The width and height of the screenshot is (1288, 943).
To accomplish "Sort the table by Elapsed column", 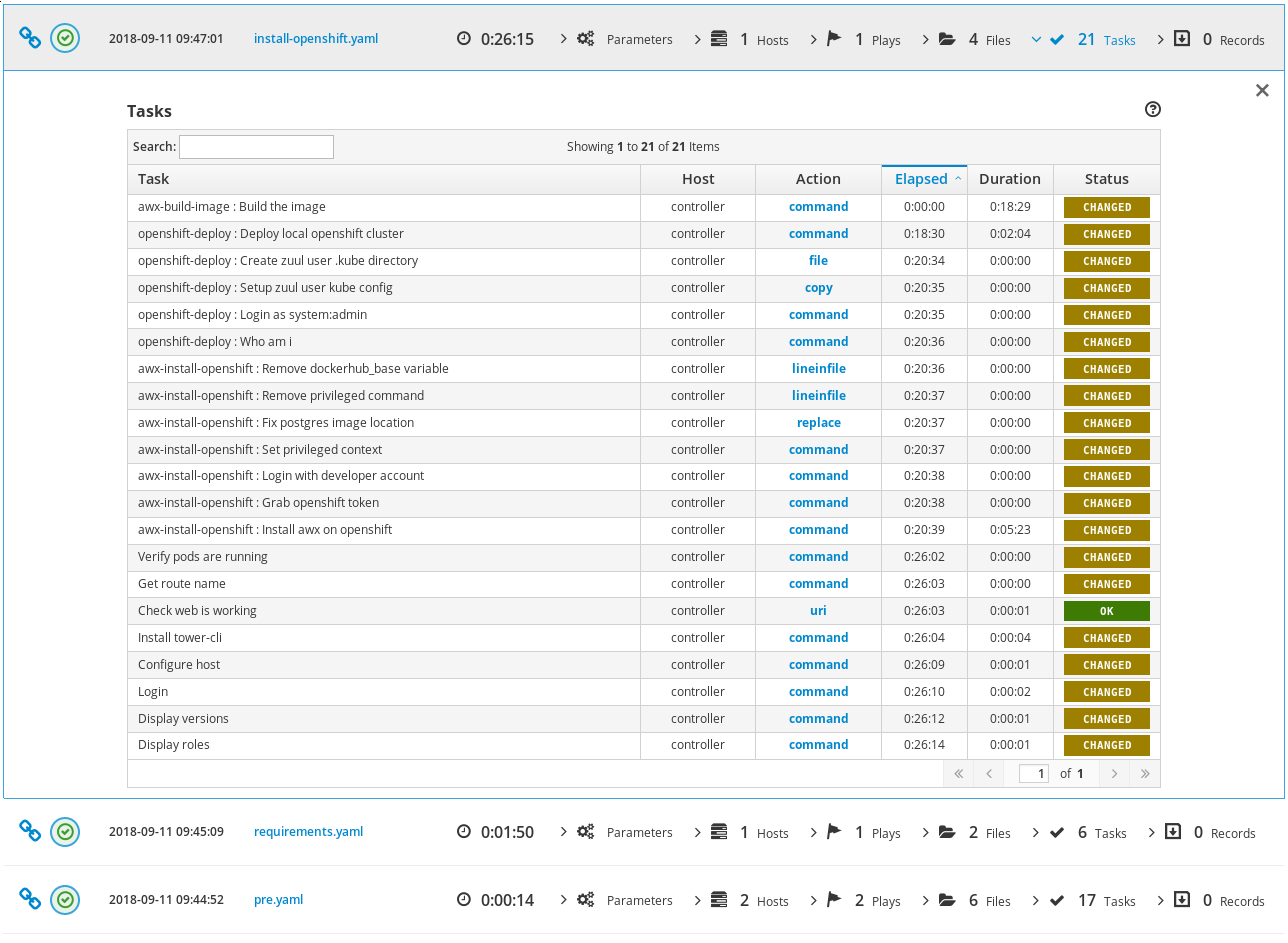I will click(x=923, y=179).
